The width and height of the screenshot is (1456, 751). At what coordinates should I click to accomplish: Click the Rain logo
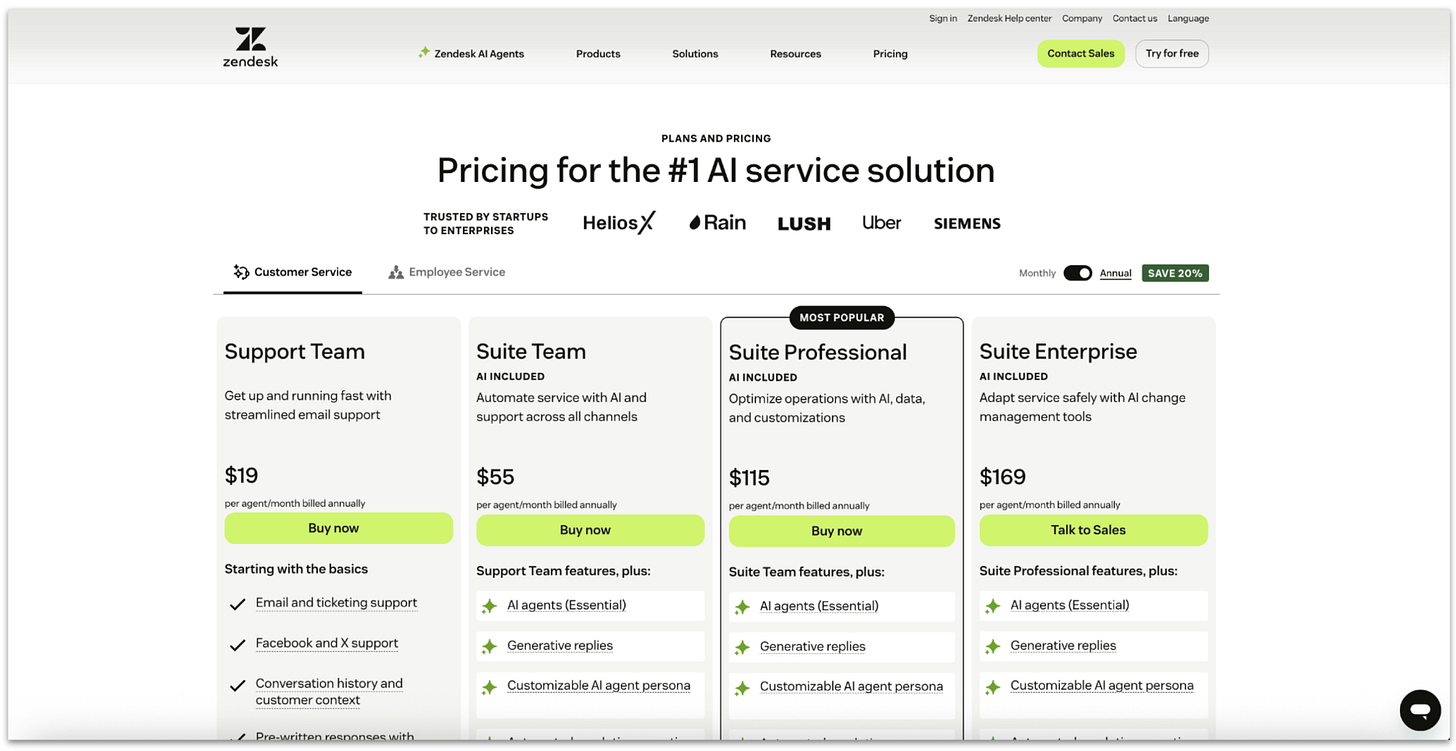tap(717, 222)
